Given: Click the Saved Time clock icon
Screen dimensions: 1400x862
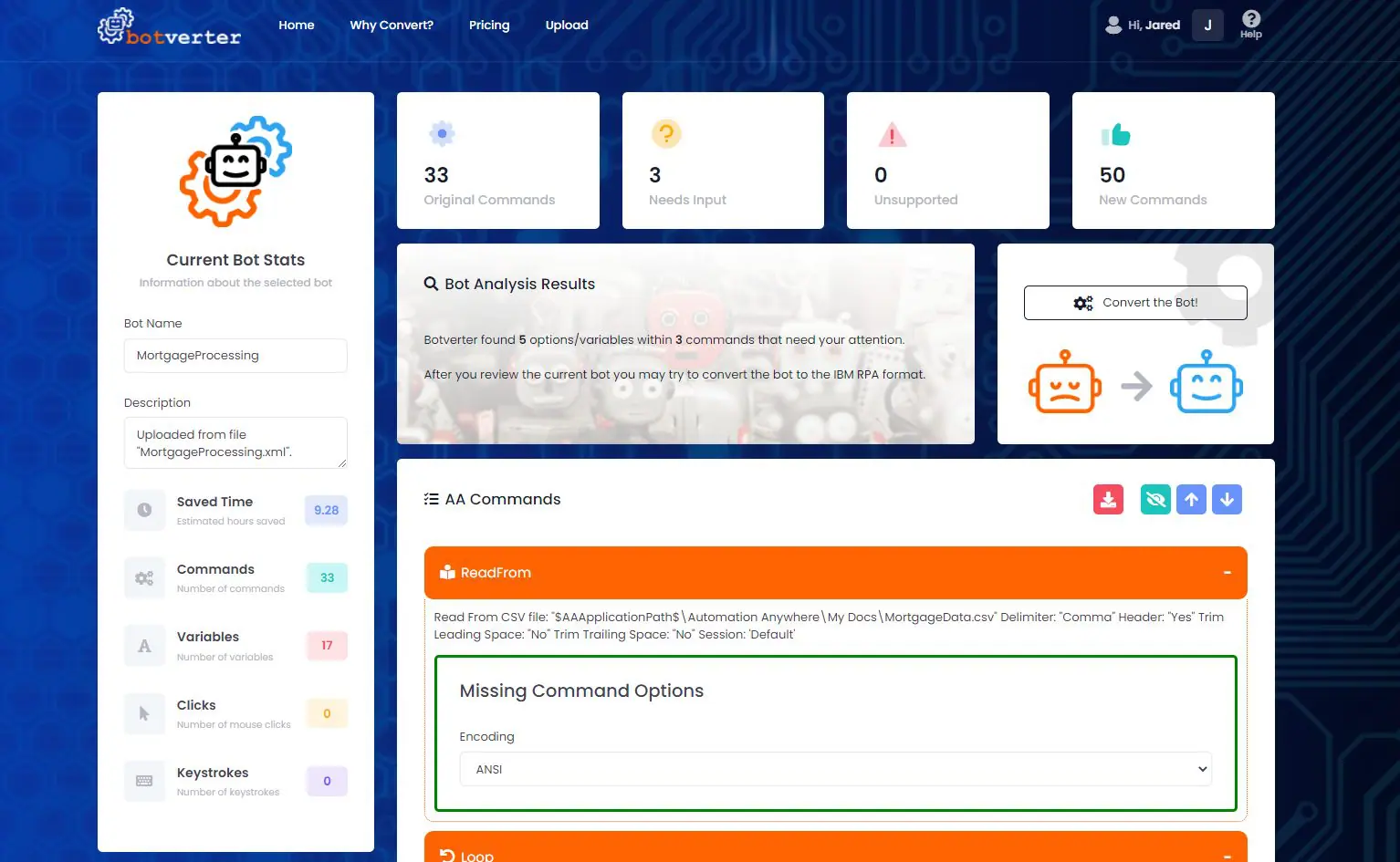Looking at the screenshot, I should coord(144,510).
